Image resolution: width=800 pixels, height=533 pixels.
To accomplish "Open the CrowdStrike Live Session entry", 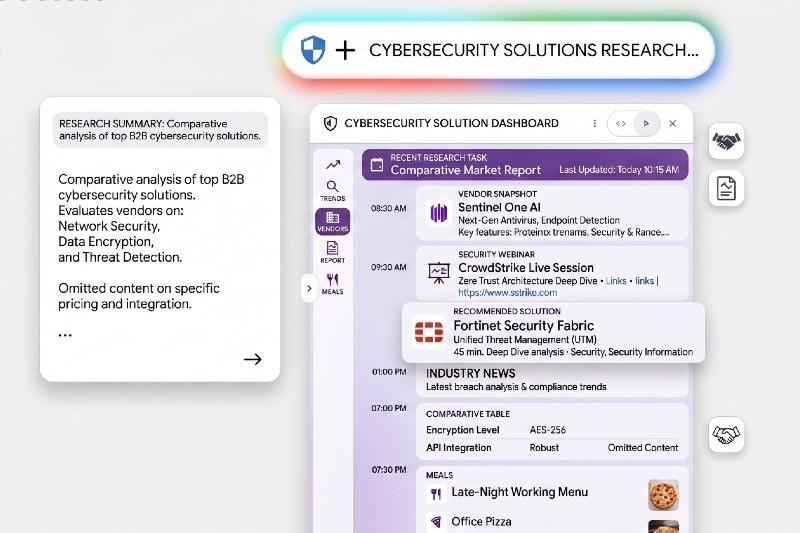I will 552,273.
